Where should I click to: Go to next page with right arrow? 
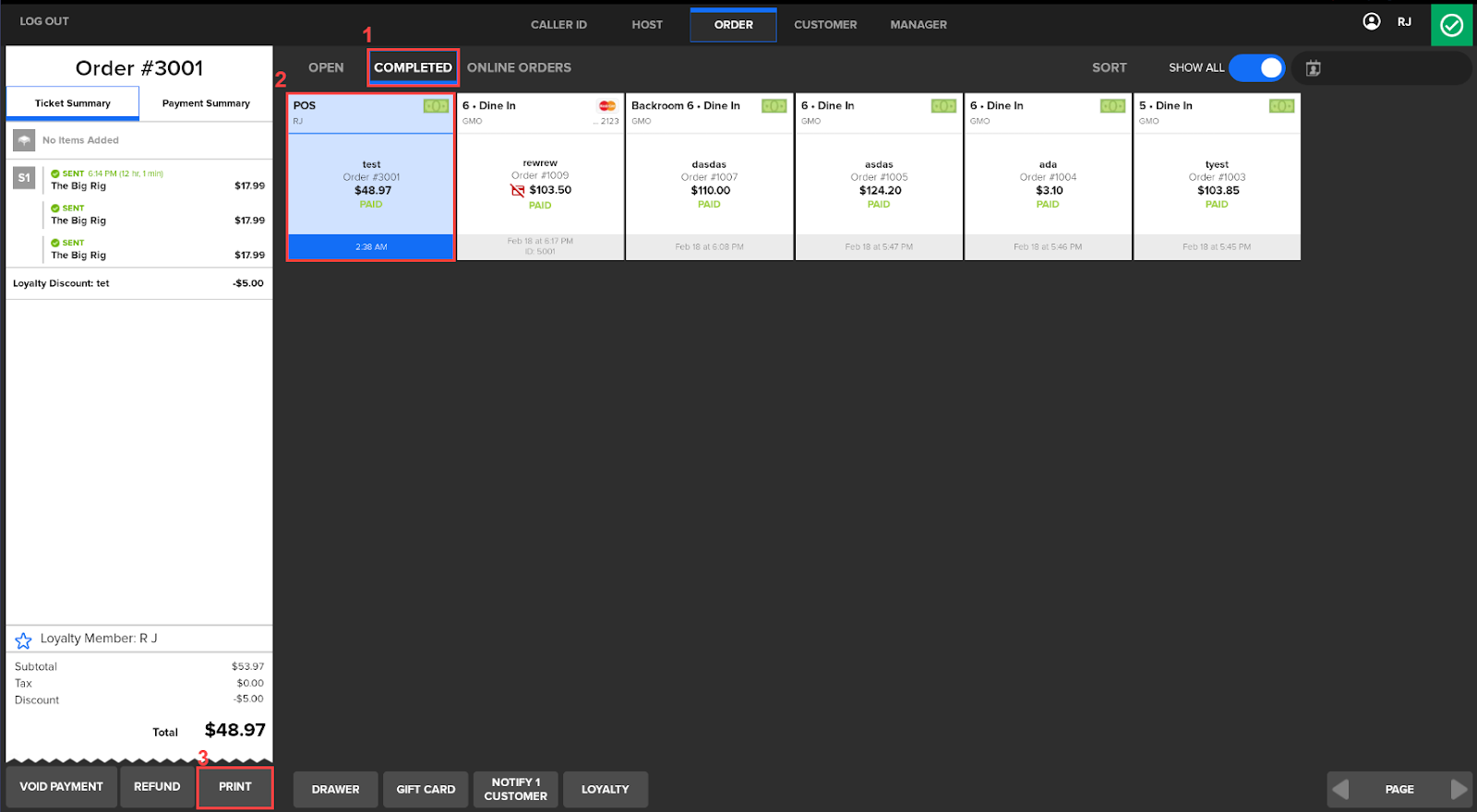[1458, 789]
